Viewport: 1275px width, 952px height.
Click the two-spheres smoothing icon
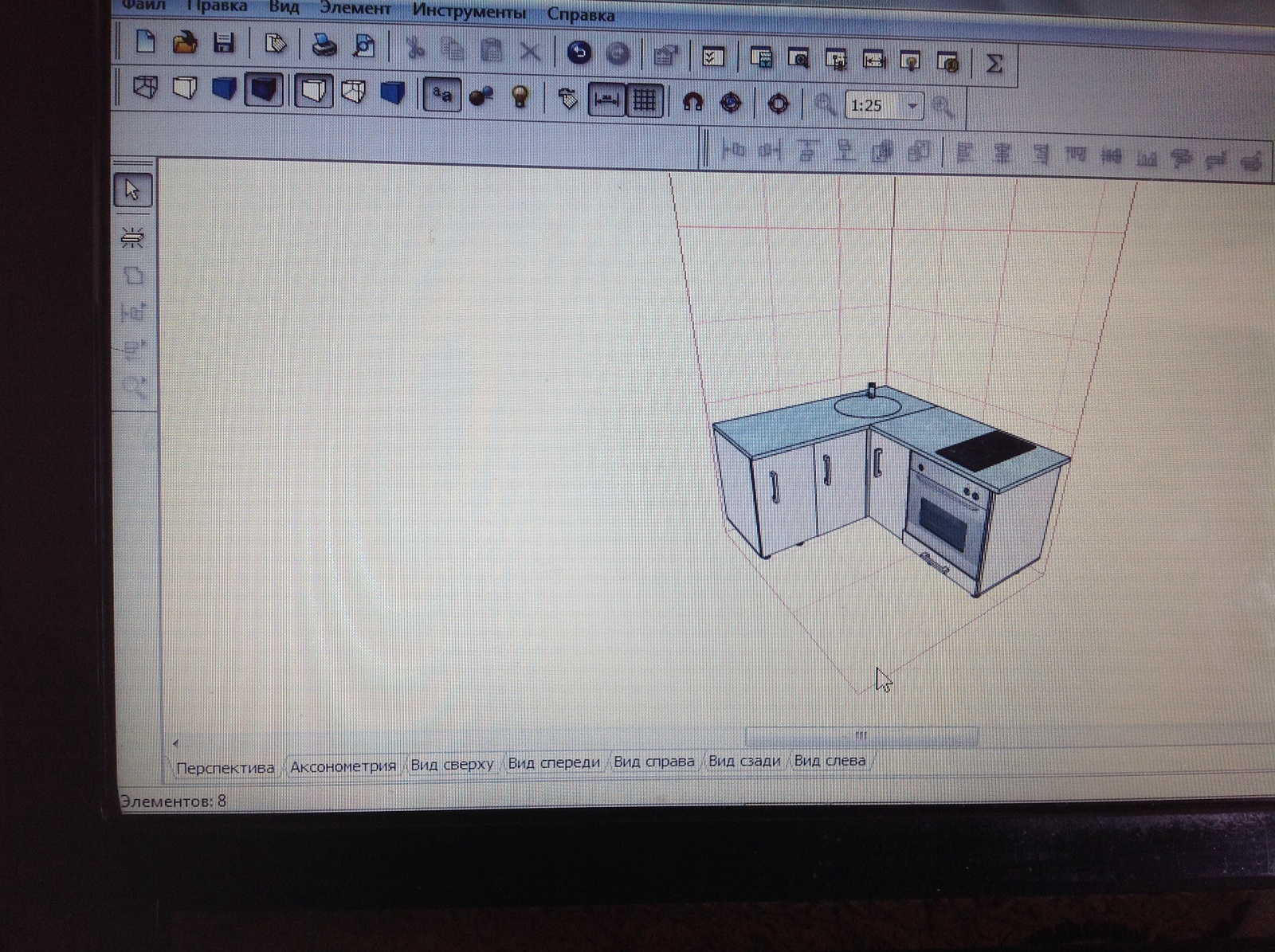coord(481,96)
